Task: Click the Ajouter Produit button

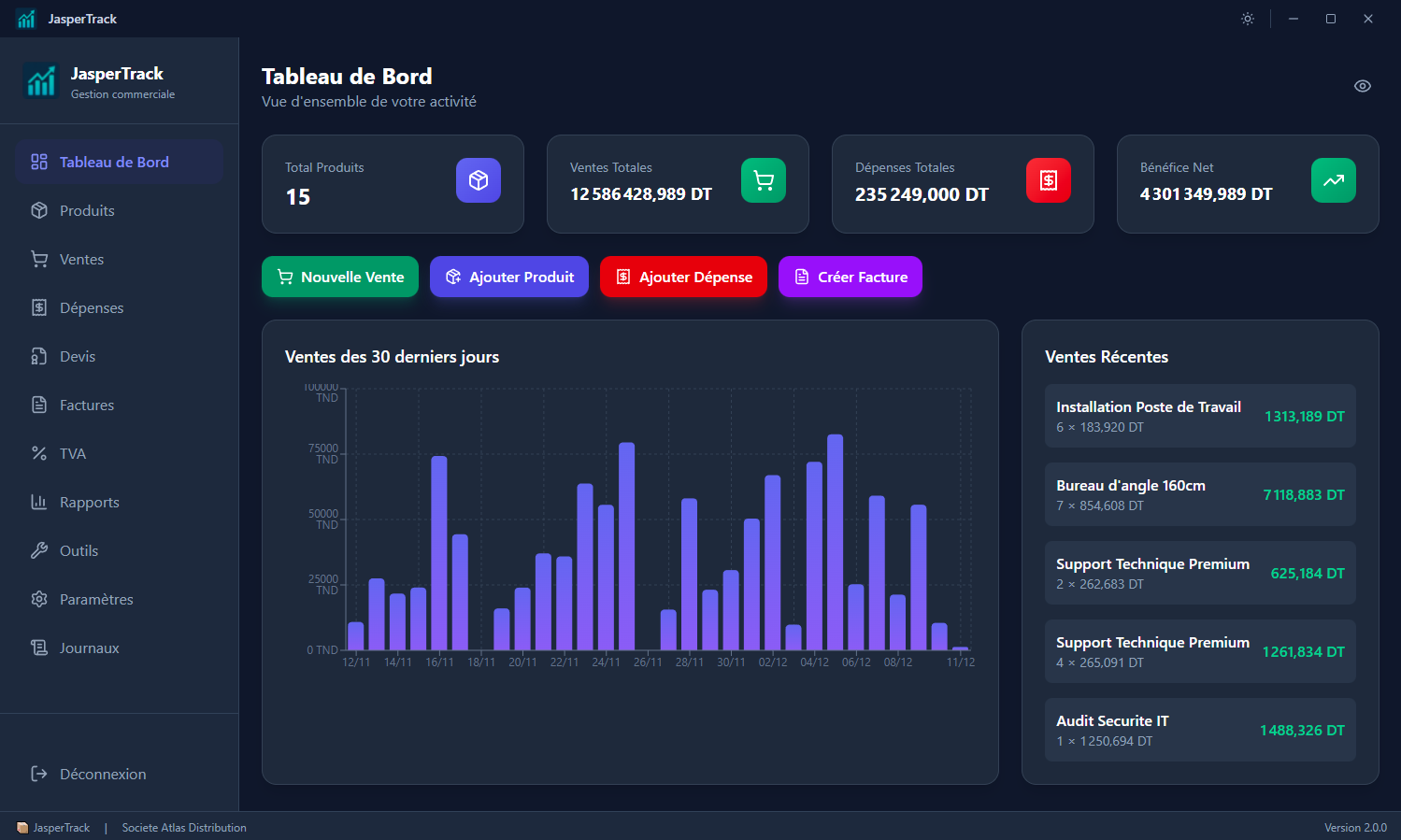Action: 509,277
